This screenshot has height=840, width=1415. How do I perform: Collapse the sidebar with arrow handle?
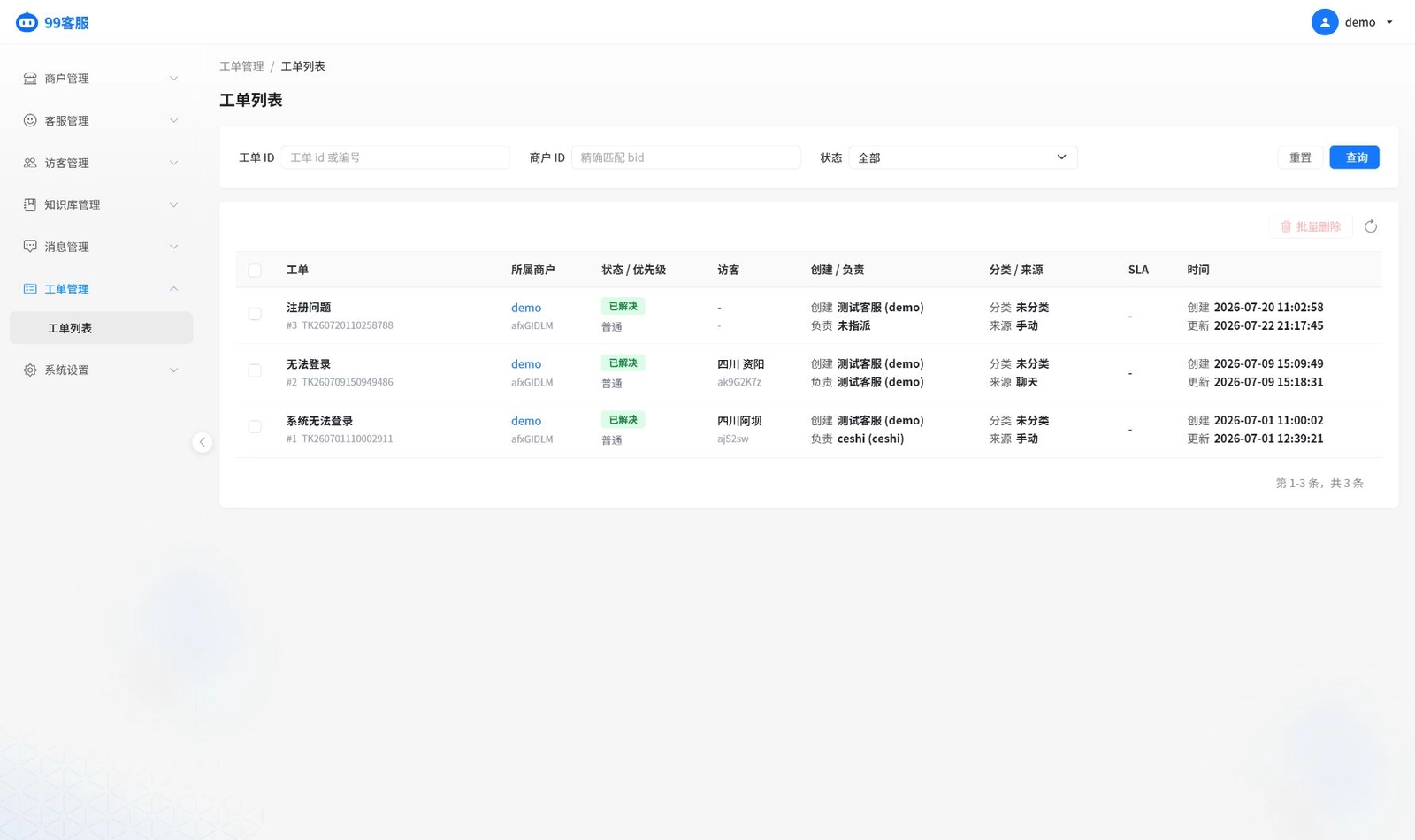point(202,442)
